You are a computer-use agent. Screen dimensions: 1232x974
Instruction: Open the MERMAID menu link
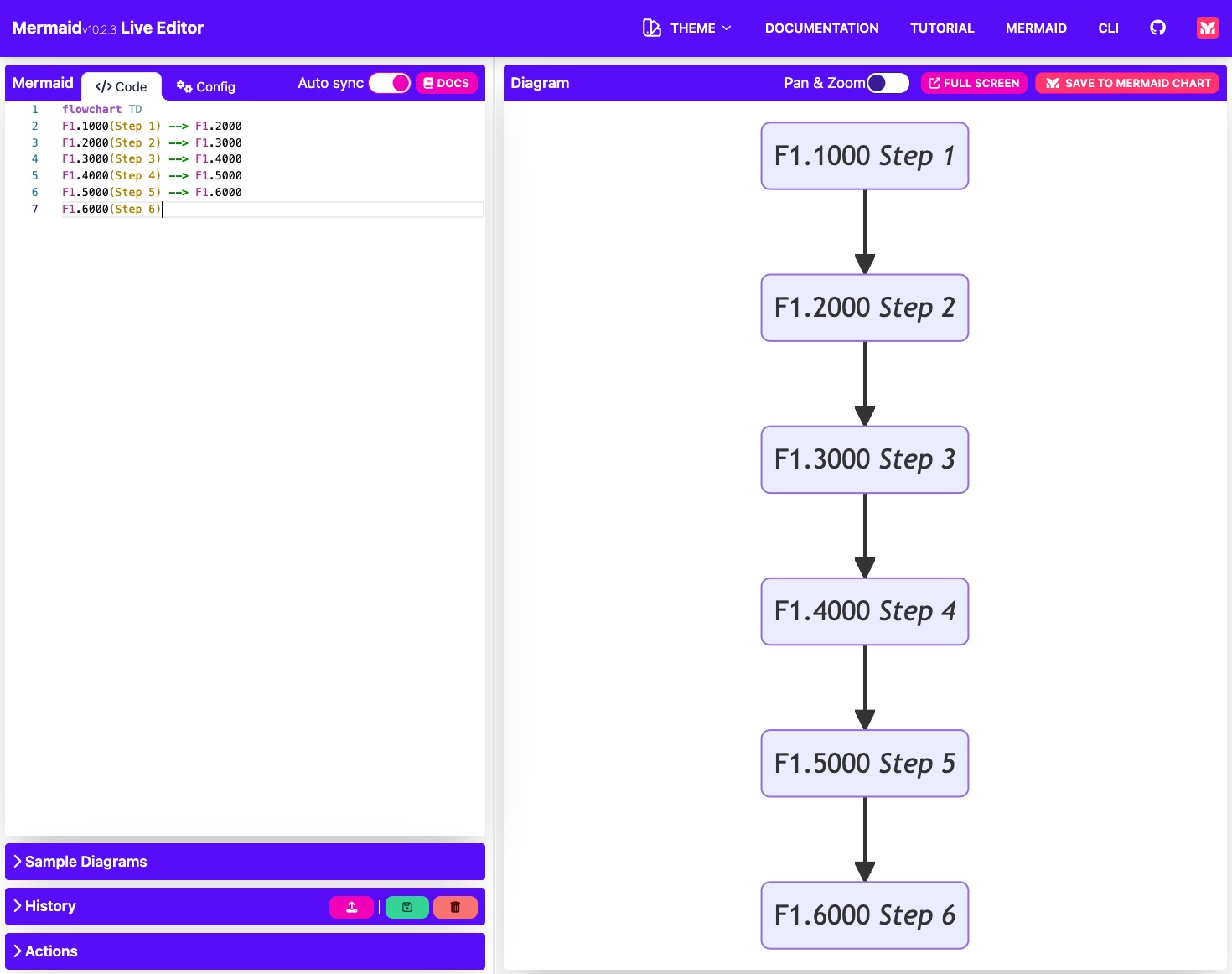[x=1036, y=28]
